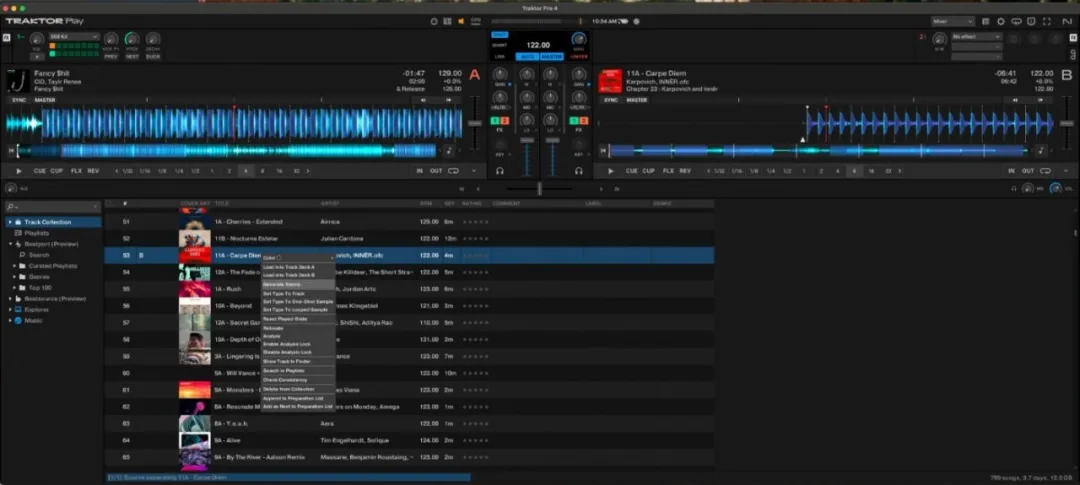Click the nudge-left crossfader arrow
This screenshot has width=1080, height=485.
click(x=478, y=188)
